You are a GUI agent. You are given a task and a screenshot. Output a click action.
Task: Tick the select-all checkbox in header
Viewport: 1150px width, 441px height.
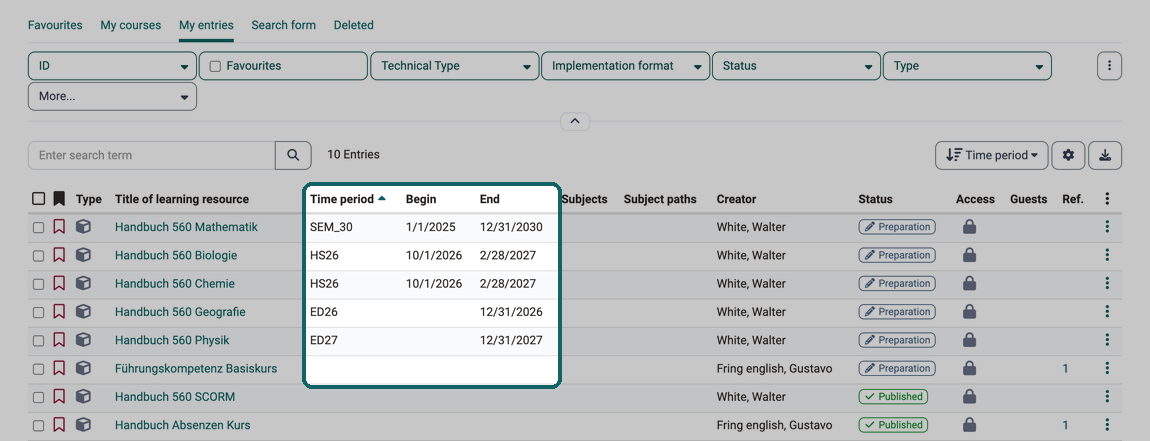(x=39, y=199)
